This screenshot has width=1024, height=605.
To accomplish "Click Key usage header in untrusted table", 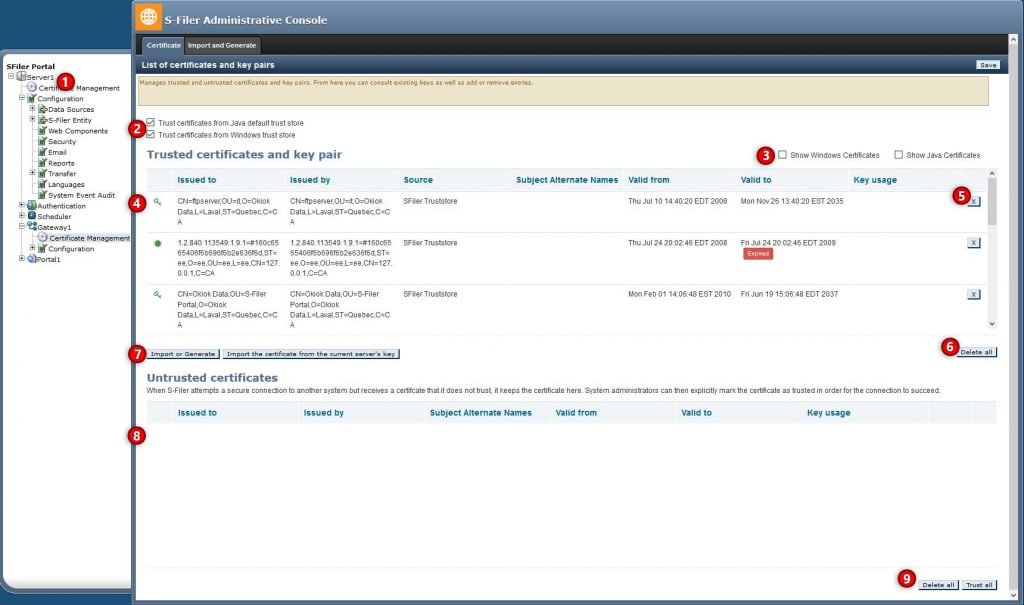I will click(828, 413).
